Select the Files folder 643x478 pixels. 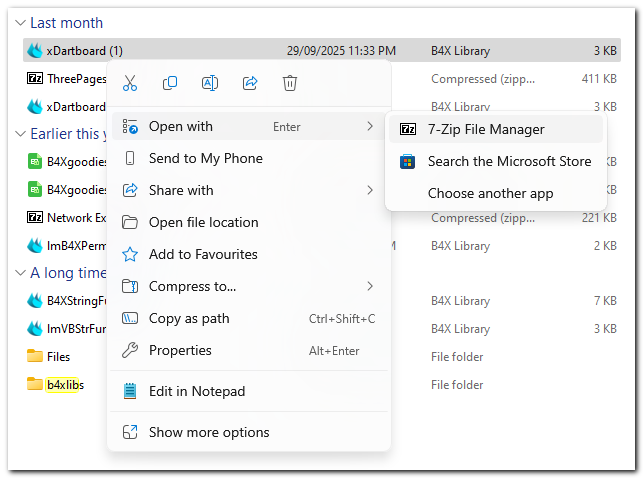58,356
